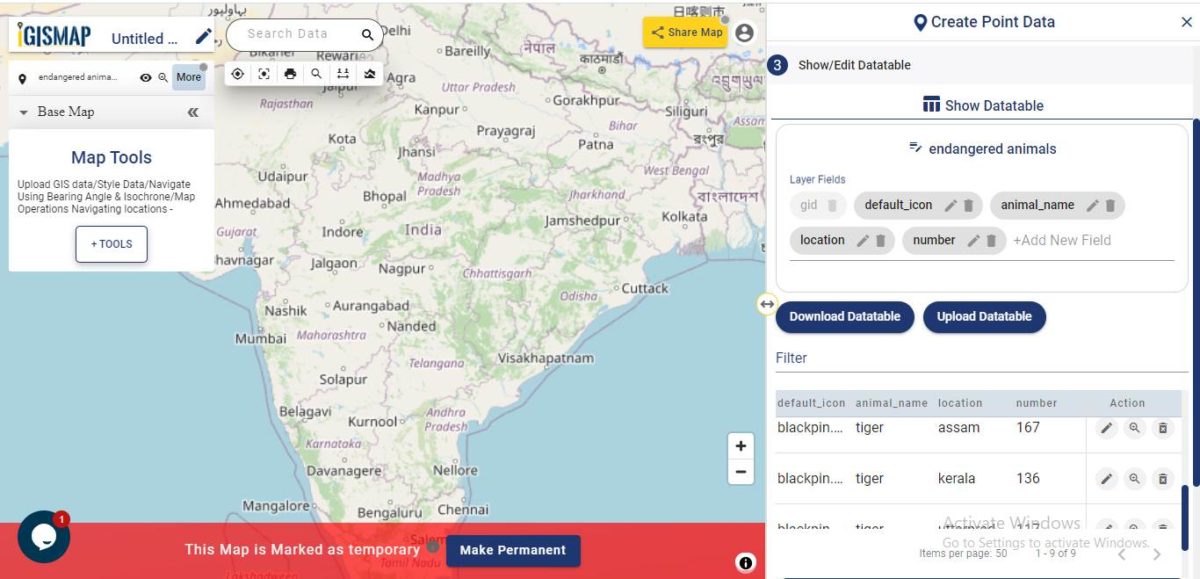
Task: Activate the map search magnifier tool
Action: pyautogui.click(x=317, y=74)
